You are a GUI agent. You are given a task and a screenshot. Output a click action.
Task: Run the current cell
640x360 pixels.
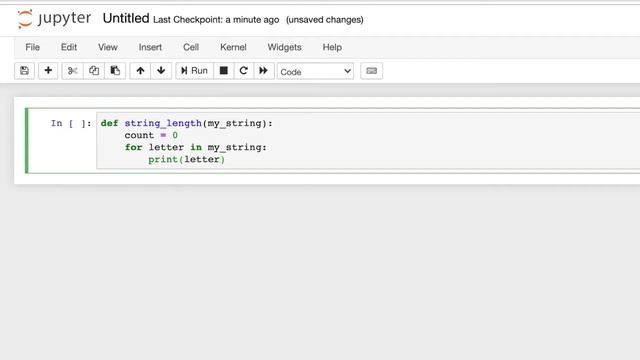(x=194, y=71)
